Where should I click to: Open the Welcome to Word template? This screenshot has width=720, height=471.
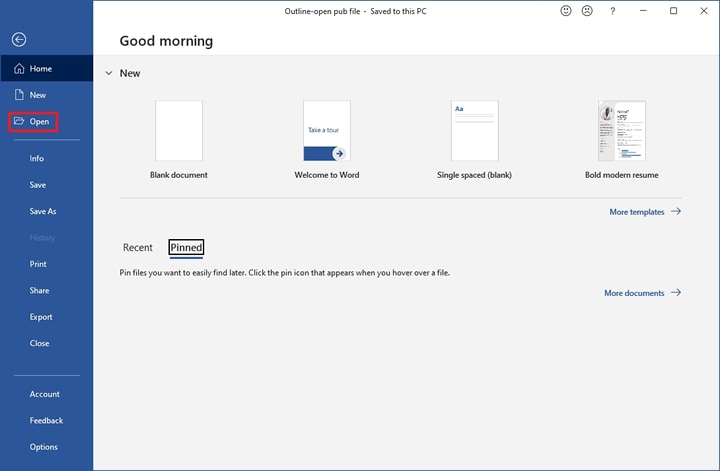[x=327, y=131]
